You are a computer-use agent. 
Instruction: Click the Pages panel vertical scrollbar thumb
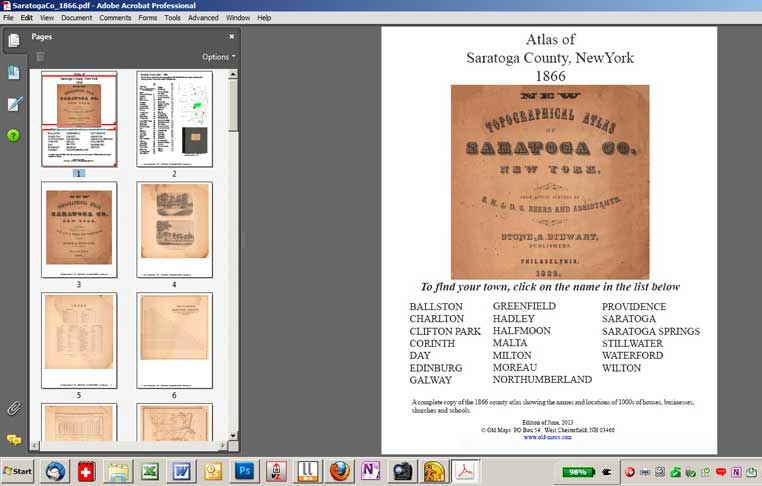[233, 105]
